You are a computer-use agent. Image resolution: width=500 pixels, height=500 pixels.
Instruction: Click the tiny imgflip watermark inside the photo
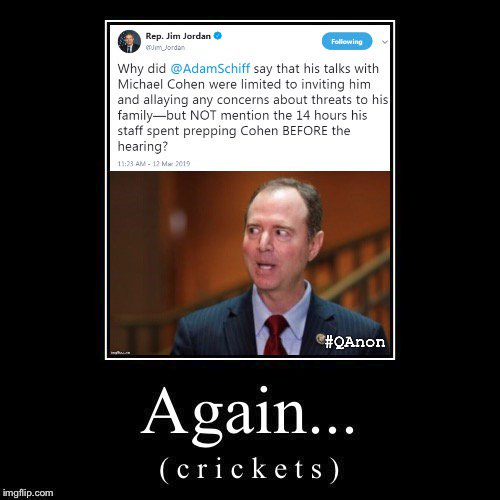tap(120, 352)
